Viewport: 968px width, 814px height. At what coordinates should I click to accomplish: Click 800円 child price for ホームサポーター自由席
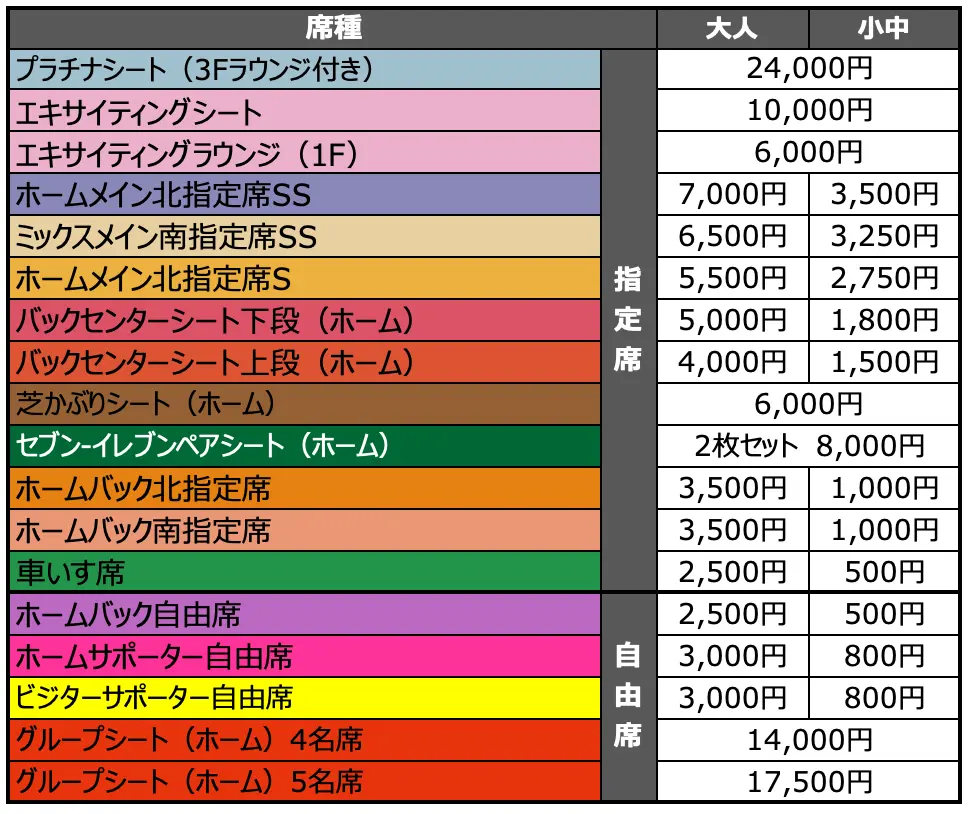884,656
